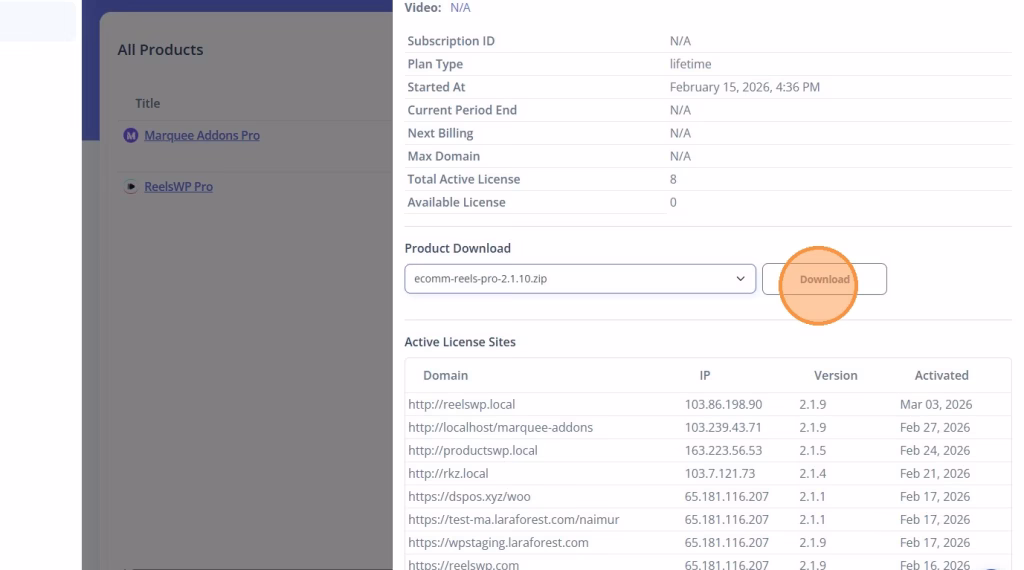The height and width of the screenshot is (570, 1024).
Task: Click the purple Marquee Addons Pro icon
Action: click(x=130, y=135)
